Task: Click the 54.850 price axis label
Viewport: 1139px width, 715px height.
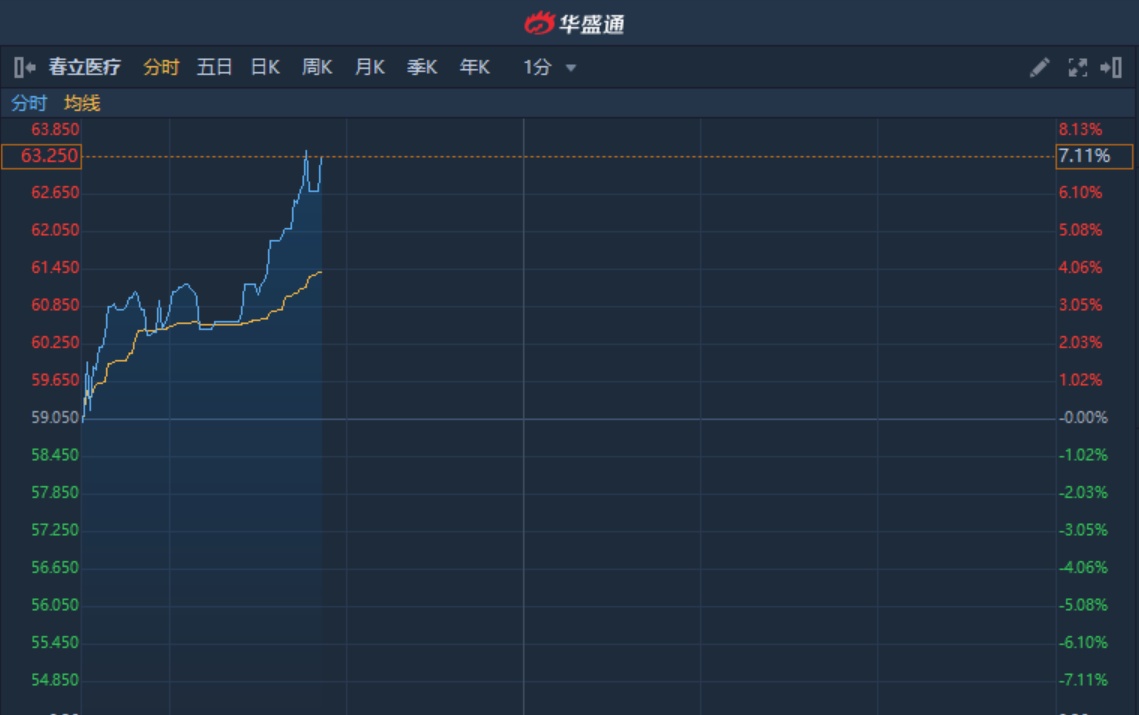Action: coord(55,680)
